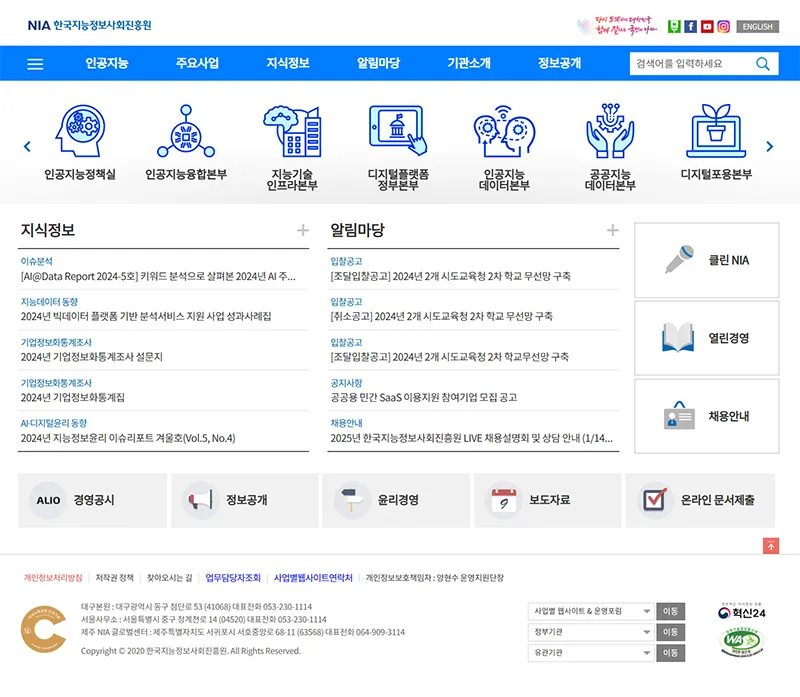Open 사업별 웹사이트 & 운영포털 dropdown
This screenshot has width=800, height=697.
(x=591, y=611)
